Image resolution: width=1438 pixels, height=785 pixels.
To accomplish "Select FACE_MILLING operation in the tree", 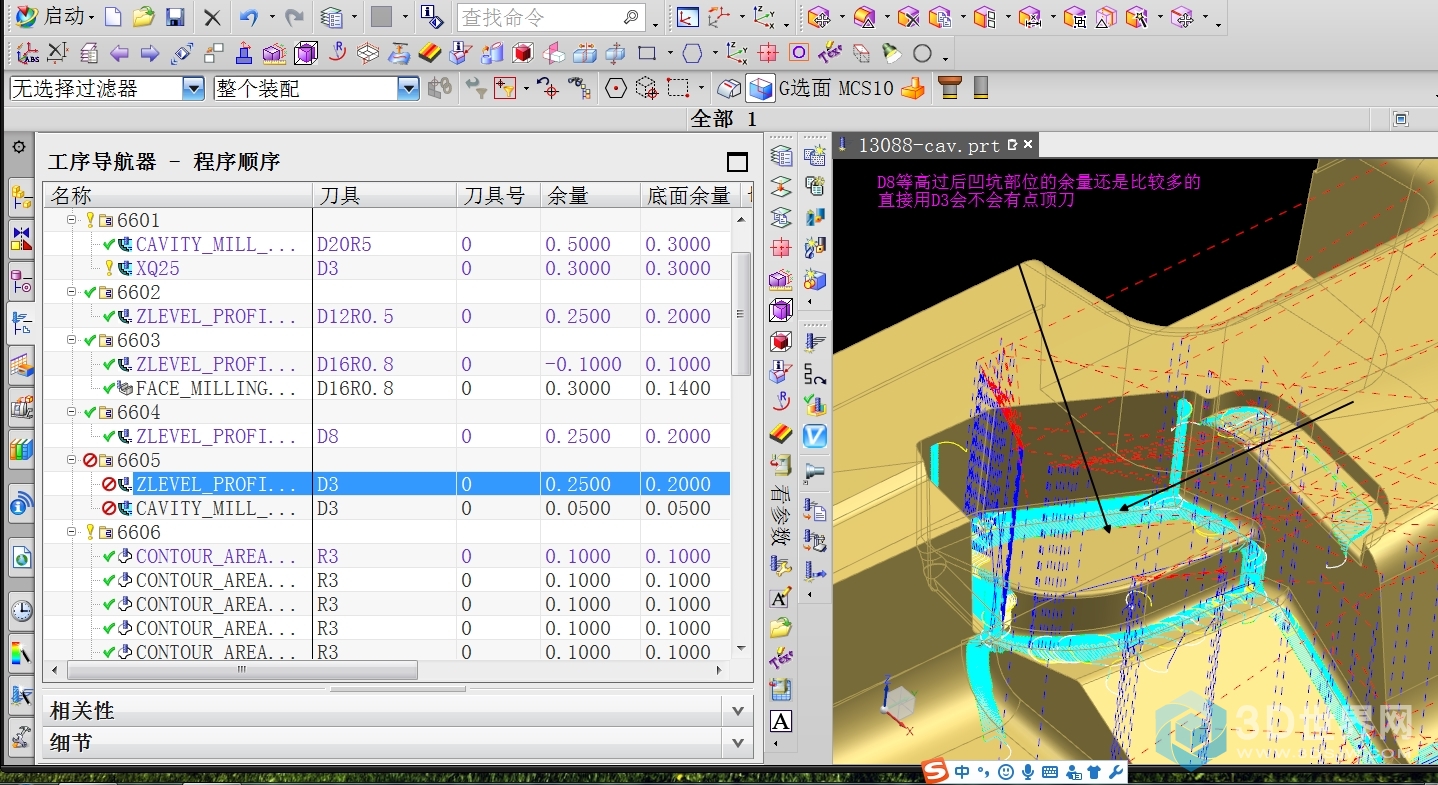I will (215, 388).
